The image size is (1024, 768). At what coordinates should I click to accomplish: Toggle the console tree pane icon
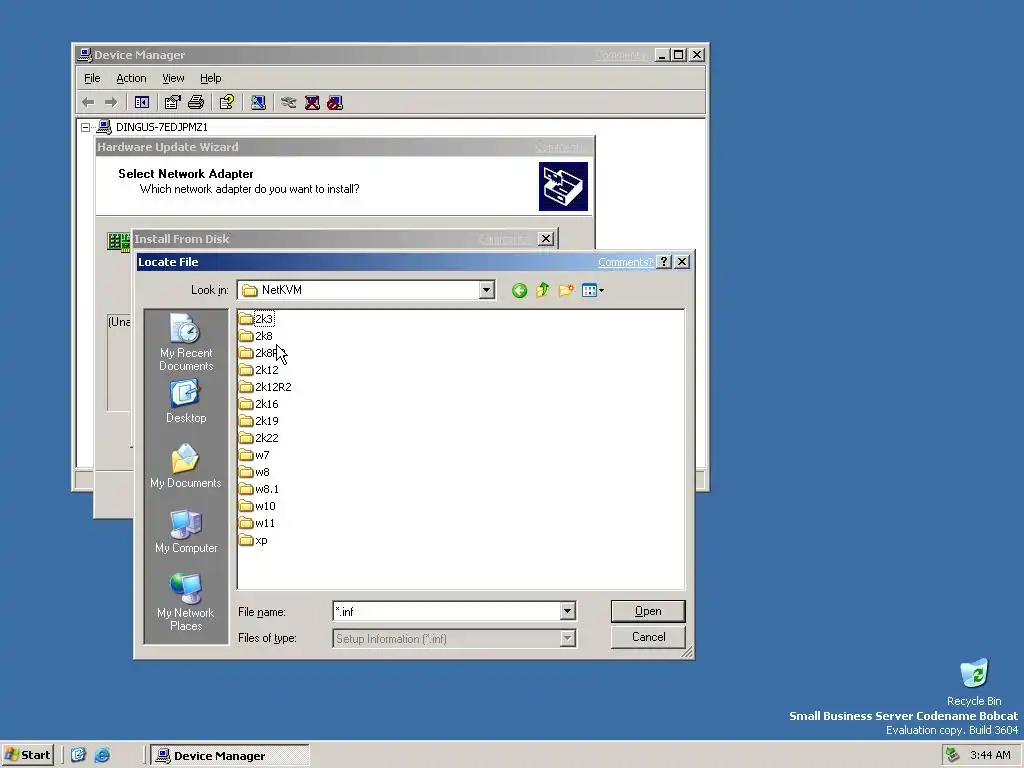[x=142, y=103]
